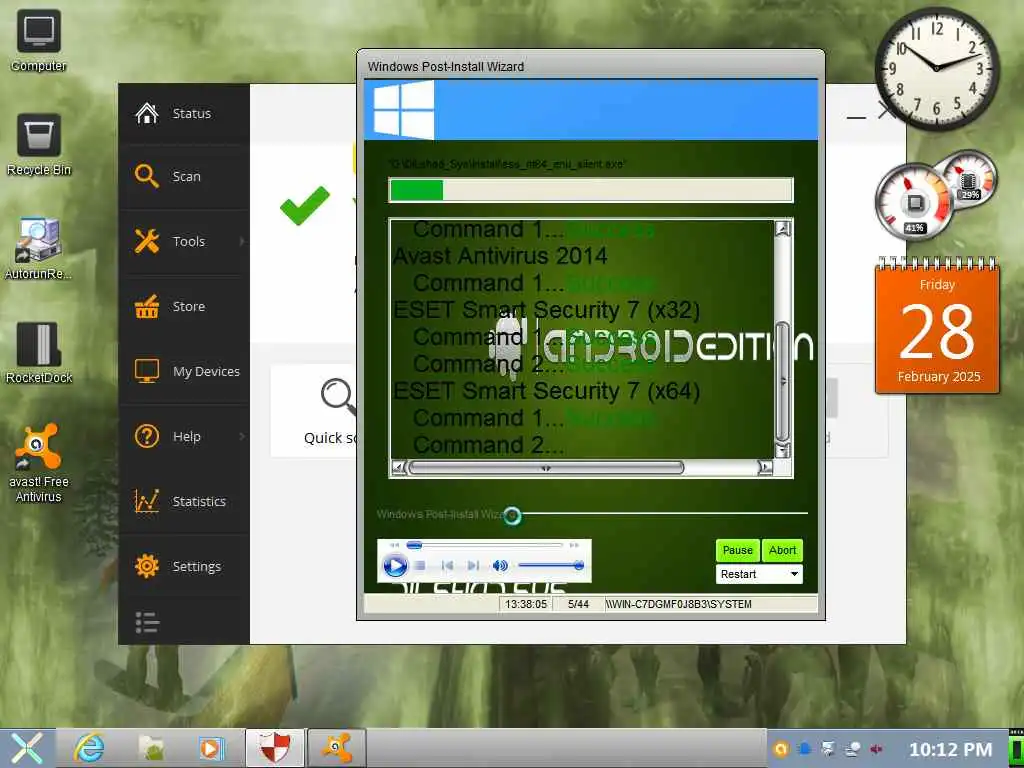Click the 5/44 progress counter in status bar

[x=578, y=604]
